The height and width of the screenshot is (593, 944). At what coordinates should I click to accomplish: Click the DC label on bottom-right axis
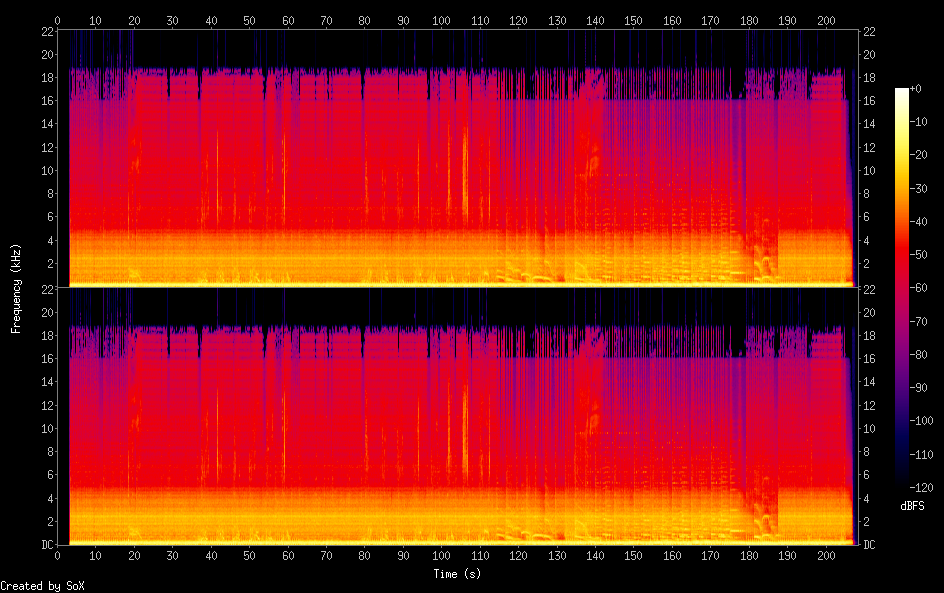870,545
